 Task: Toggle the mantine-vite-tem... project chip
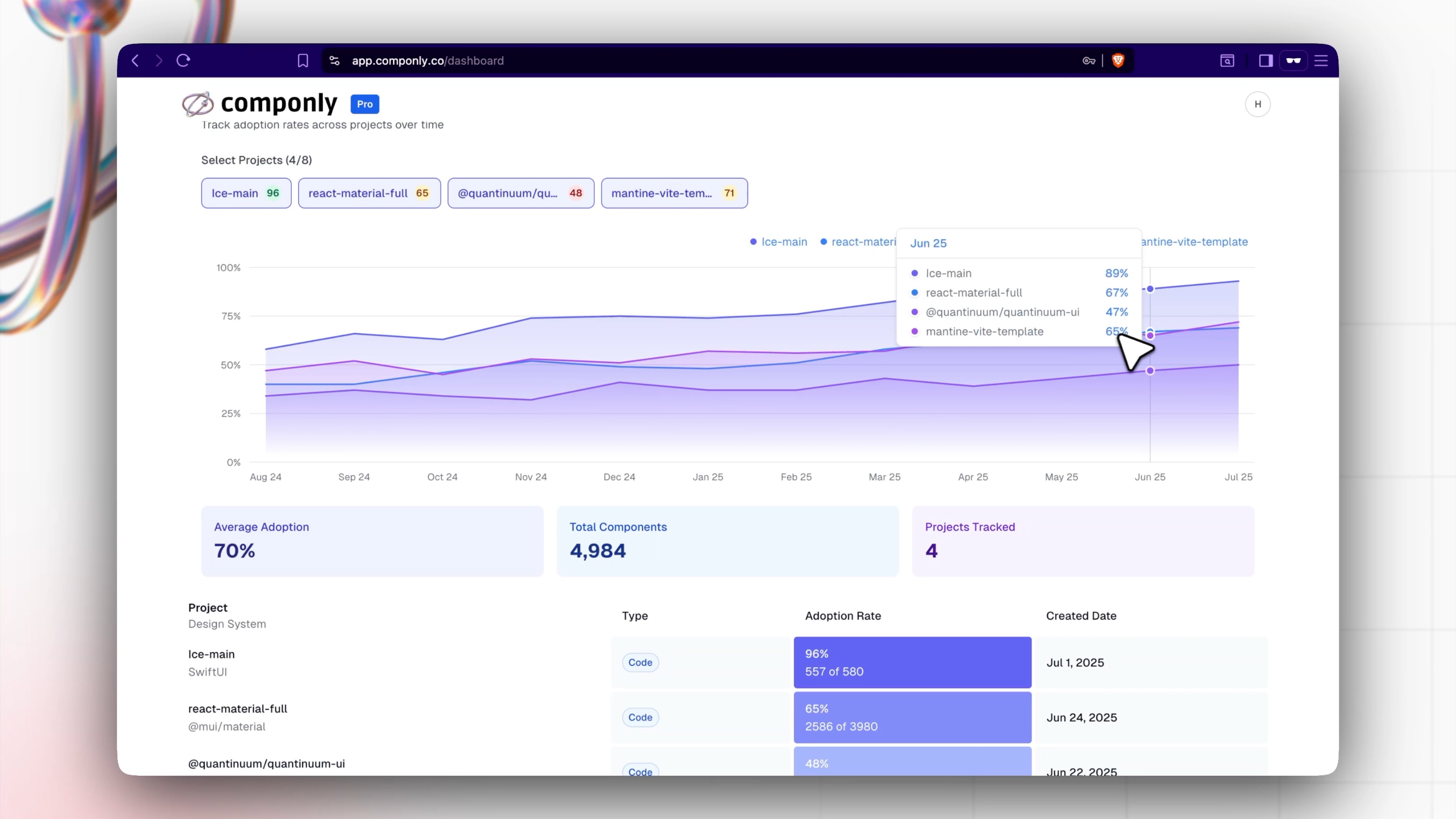[674, 193]
